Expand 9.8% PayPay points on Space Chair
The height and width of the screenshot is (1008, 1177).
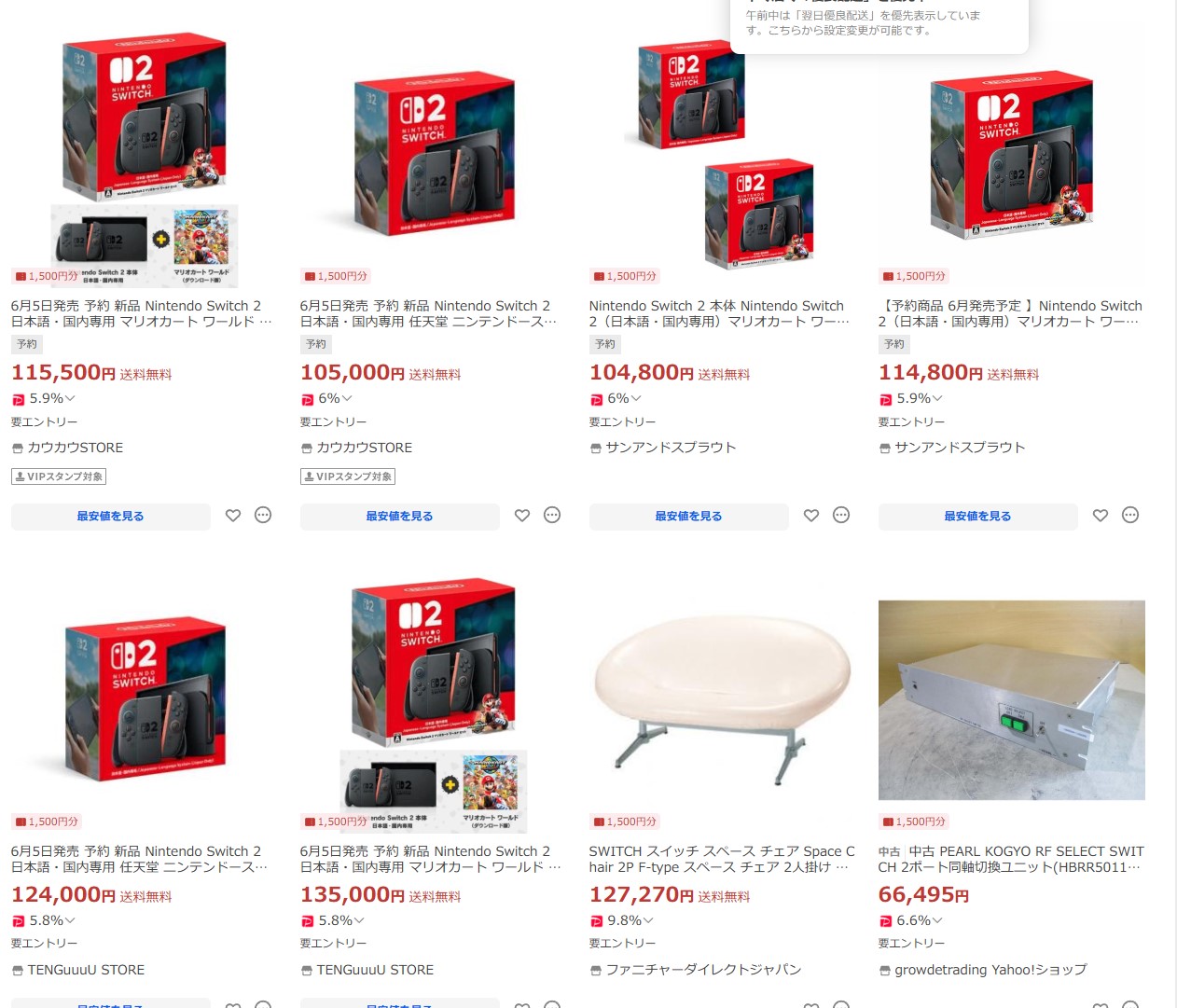(x=622, y=920)
